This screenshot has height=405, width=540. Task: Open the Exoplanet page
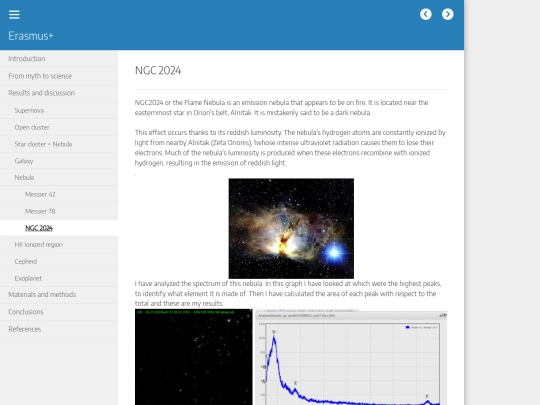(59, 278)
